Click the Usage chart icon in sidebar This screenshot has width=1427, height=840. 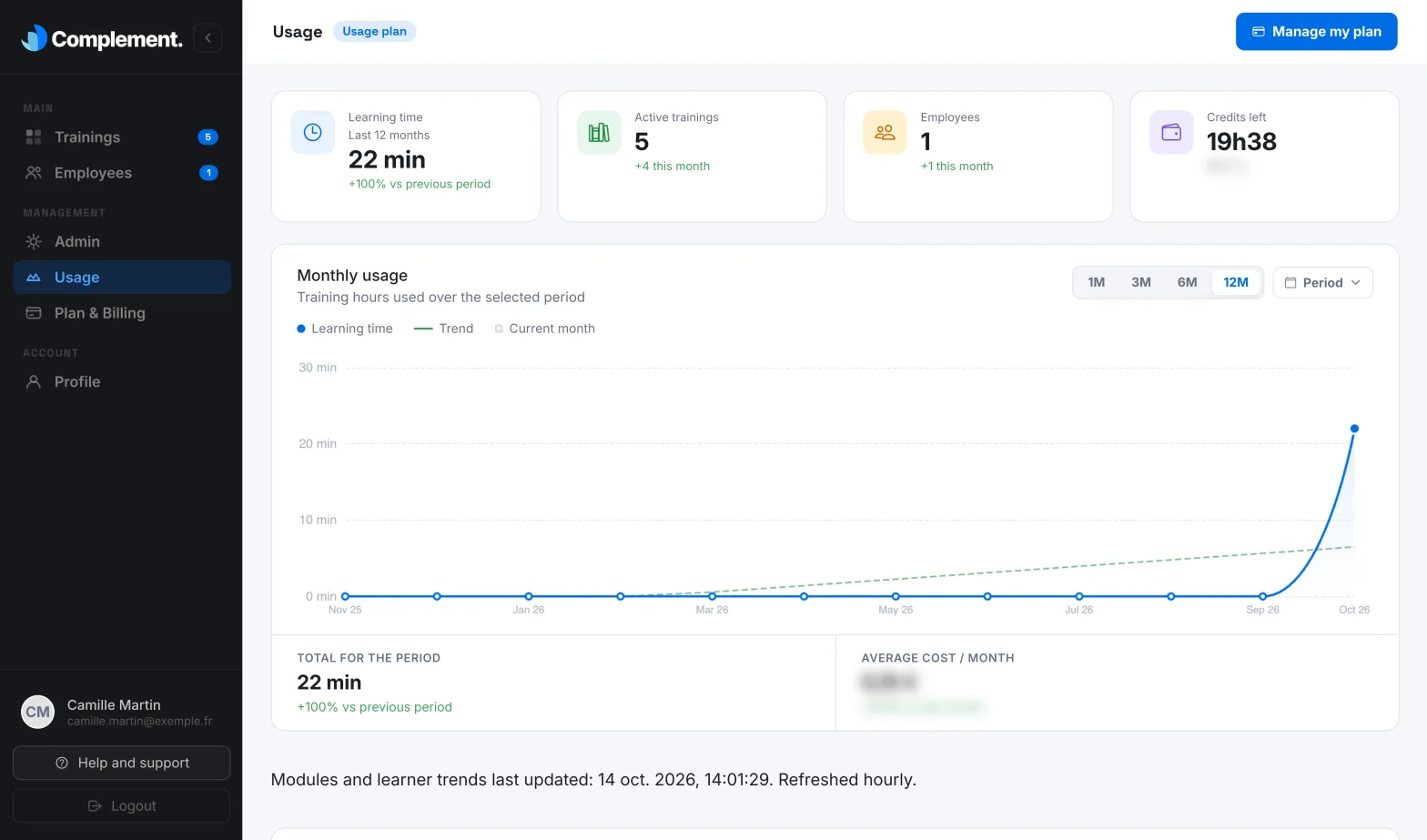point(34,278)
